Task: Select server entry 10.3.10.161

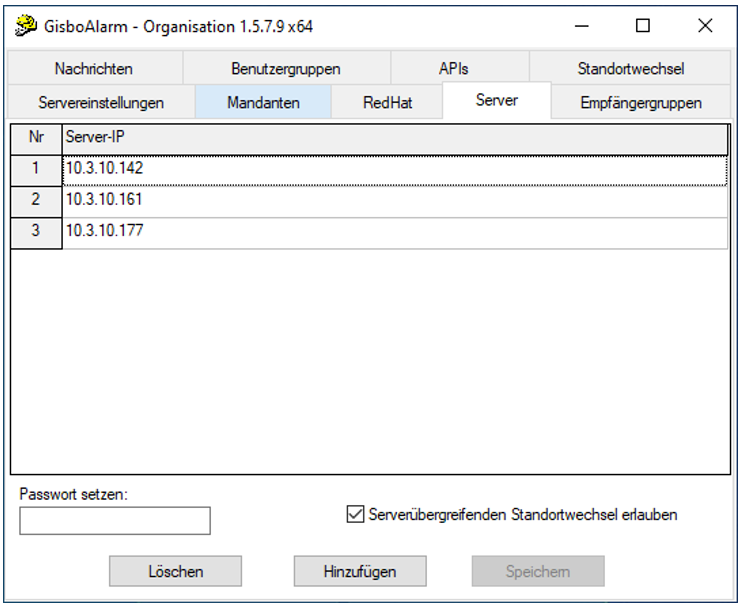Action: [395, 202]
